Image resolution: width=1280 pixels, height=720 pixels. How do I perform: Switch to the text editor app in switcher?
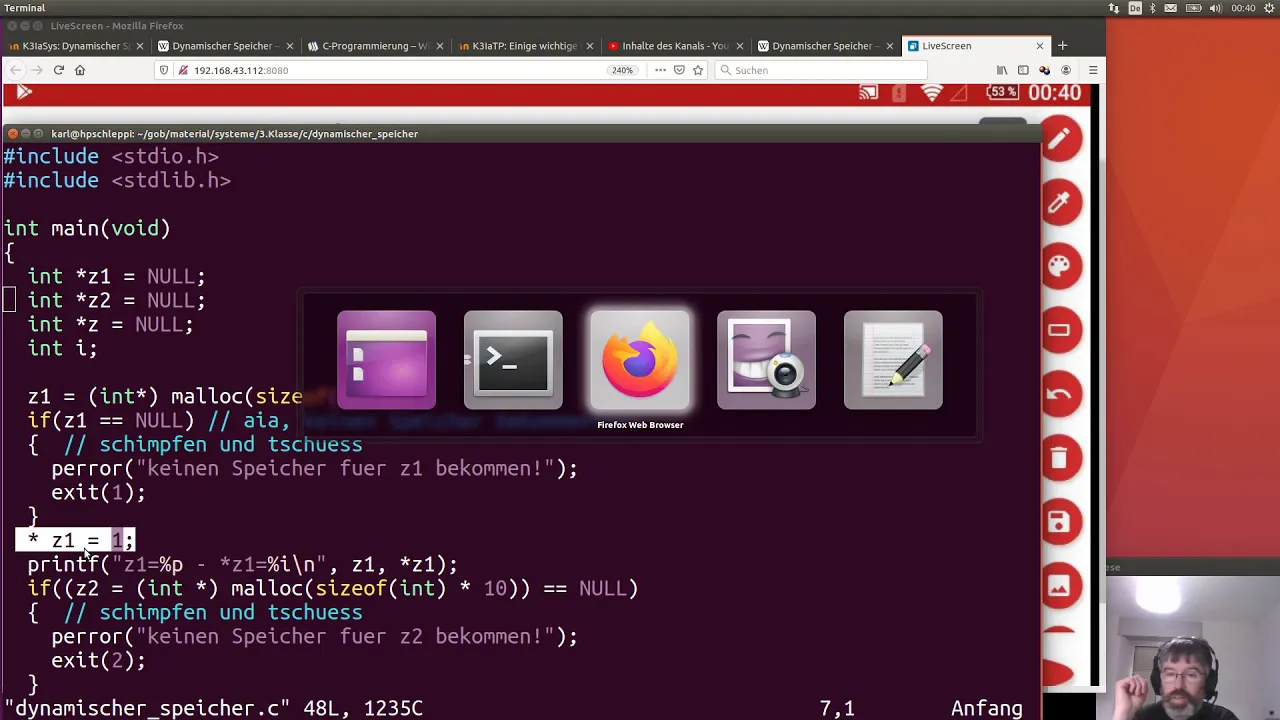893,360
